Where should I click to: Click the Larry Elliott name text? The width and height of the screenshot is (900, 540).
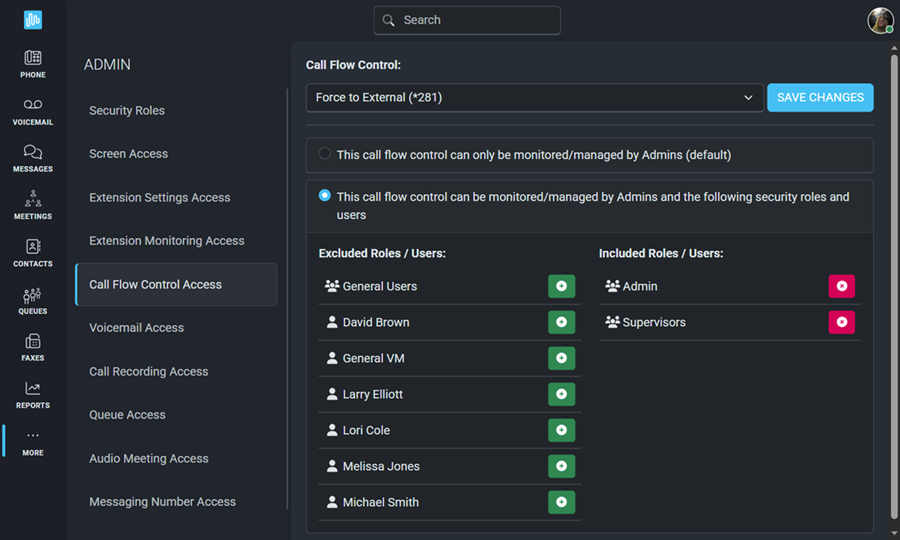pos(373,394)
